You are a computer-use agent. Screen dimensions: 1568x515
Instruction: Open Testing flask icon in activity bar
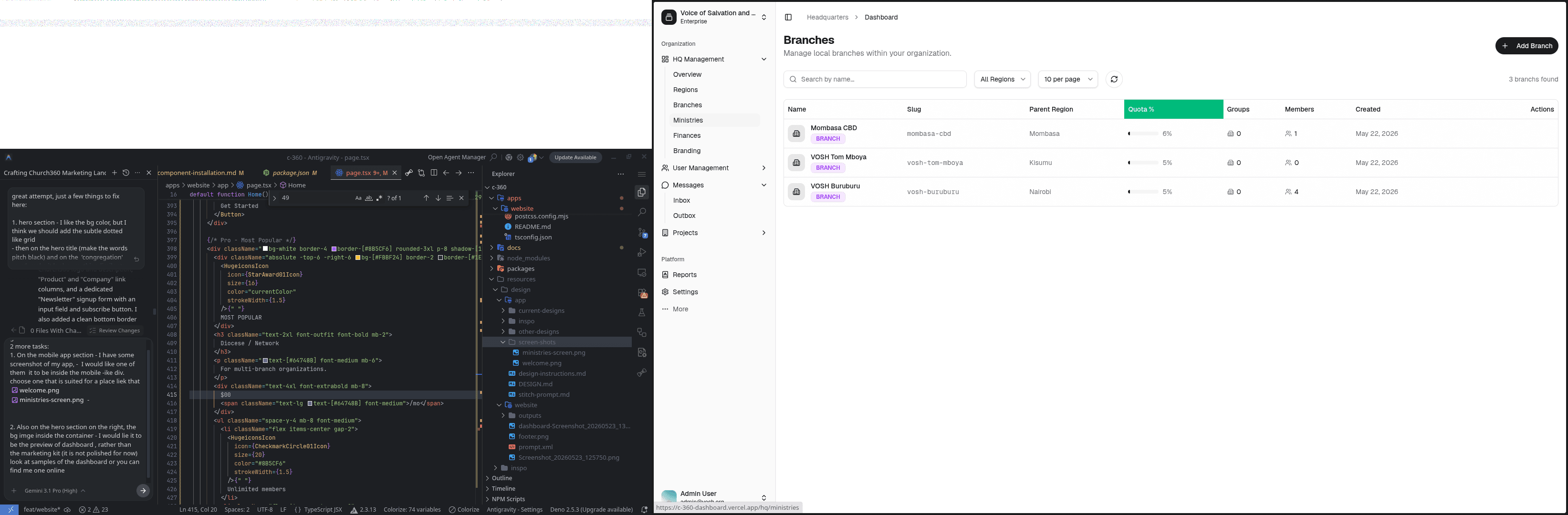click(642, 312)
